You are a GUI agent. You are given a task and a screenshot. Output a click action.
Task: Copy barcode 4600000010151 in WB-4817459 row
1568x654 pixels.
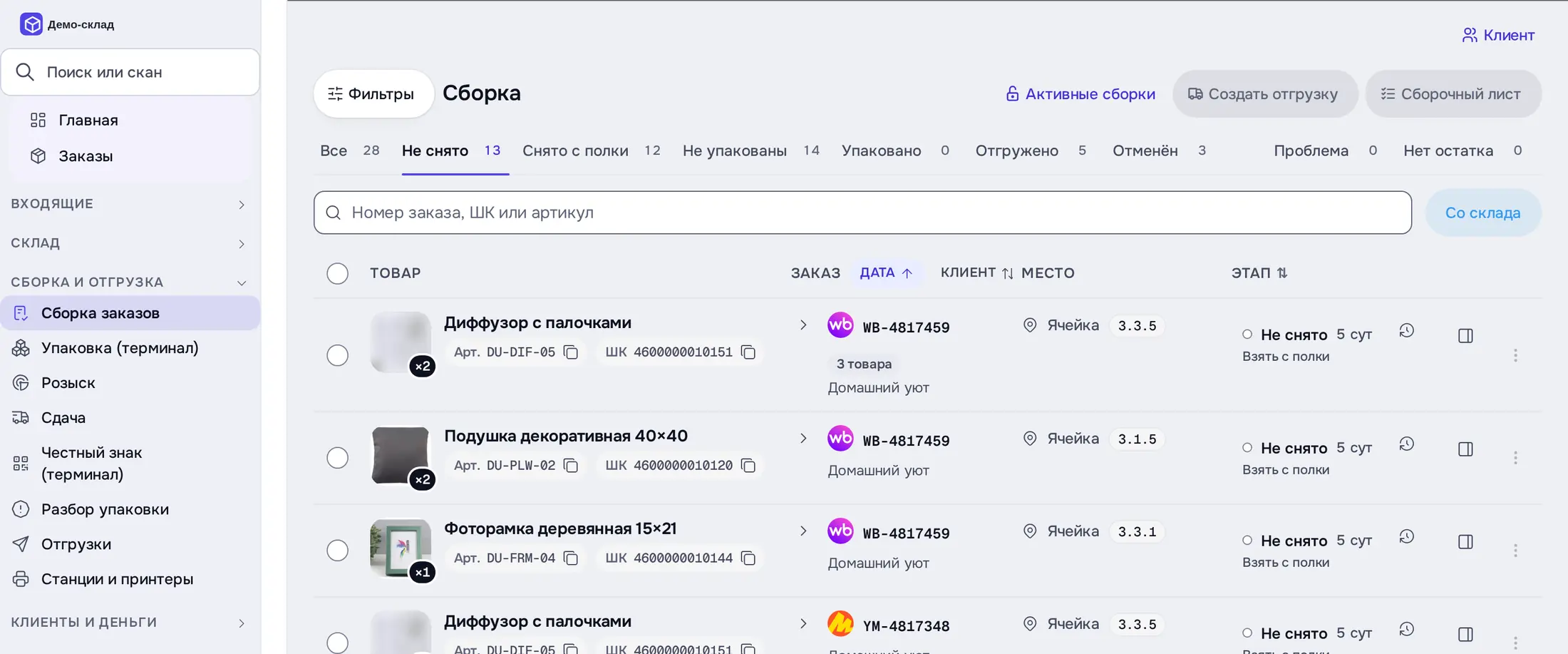[x=748, y=352]
